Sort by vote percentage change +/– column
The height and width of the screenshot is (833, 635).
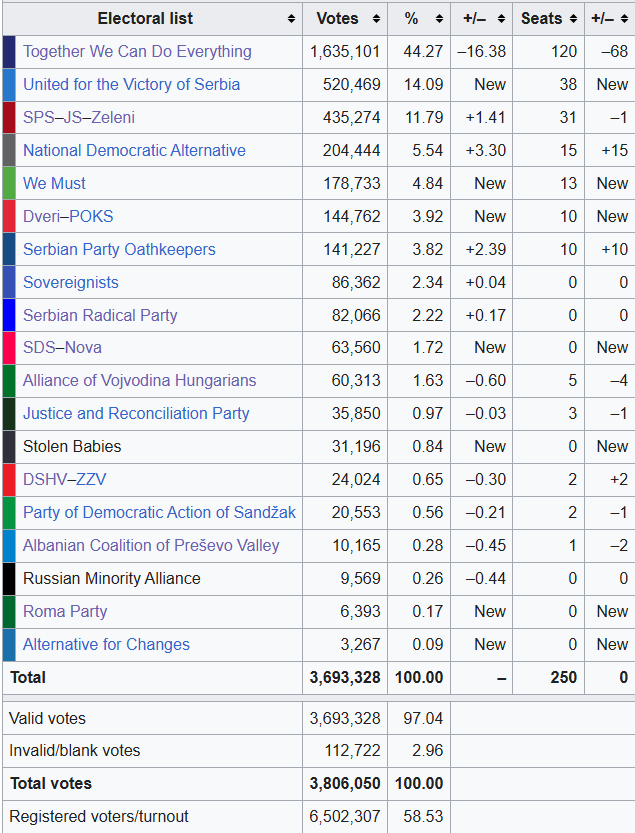point(499,19)
